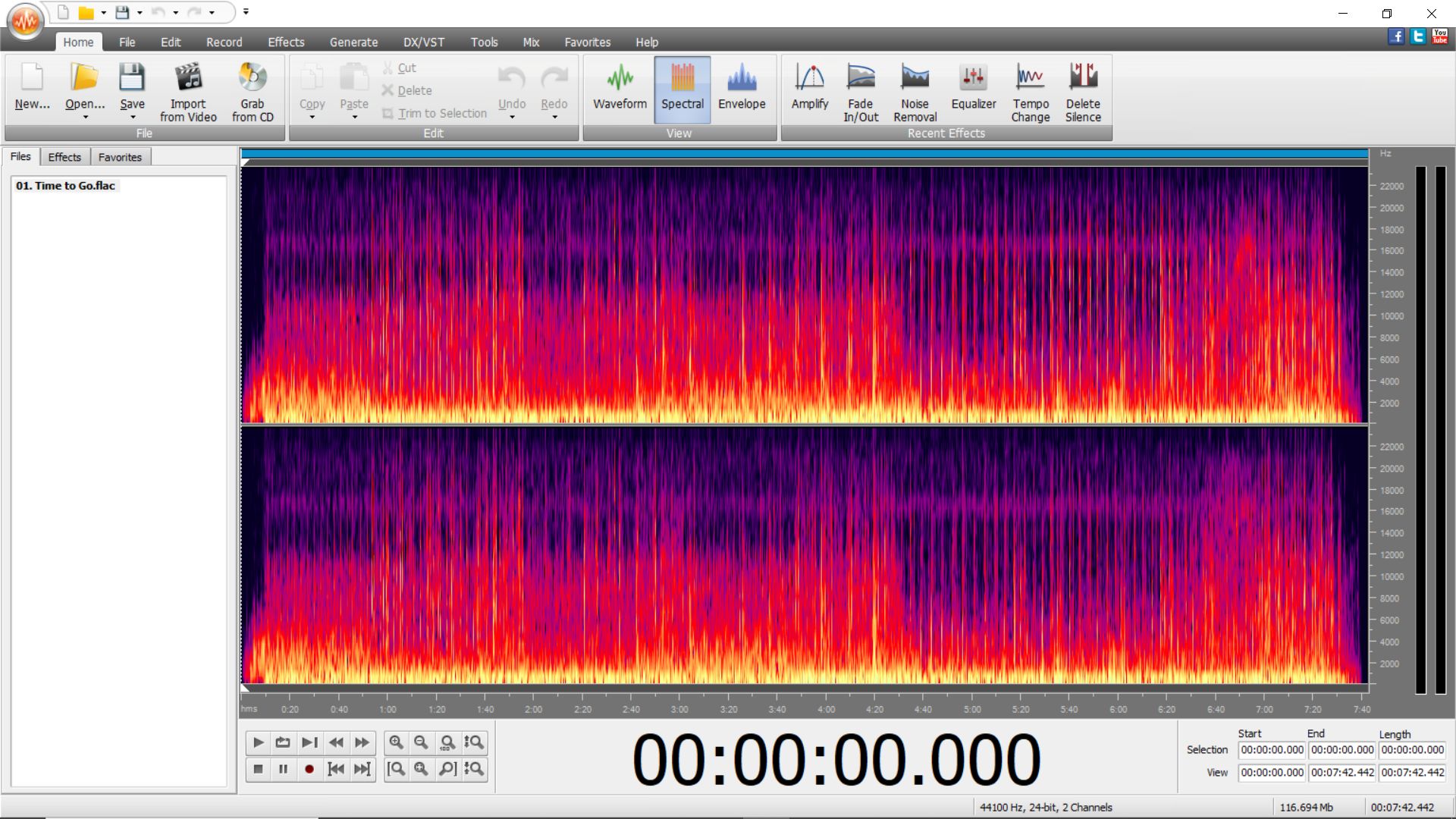The height and width of the screenshot is (819, 1456).
Task: Select the Fade In/Out effect
Action: [860, 91]
